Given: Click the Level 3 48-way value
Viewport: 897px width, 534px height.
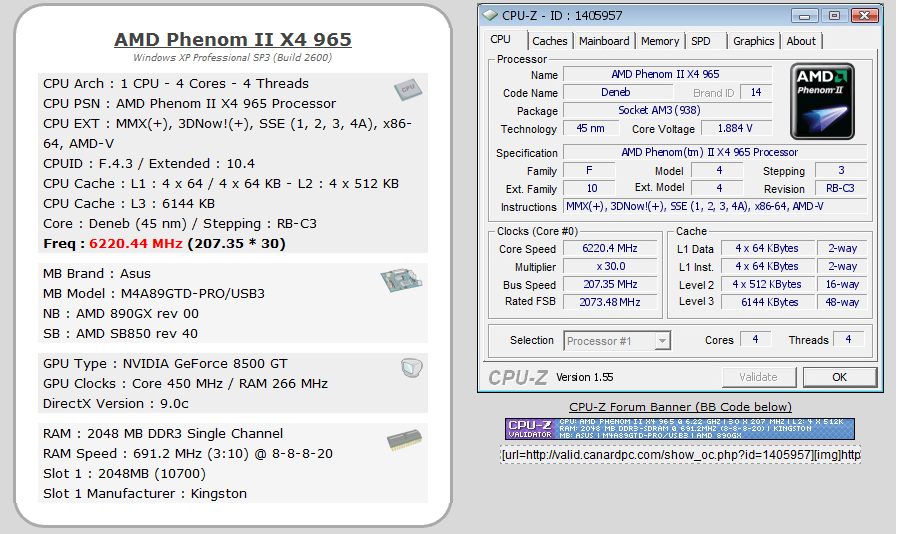Looking at the screenshot, I should click(x=842, y=302).
